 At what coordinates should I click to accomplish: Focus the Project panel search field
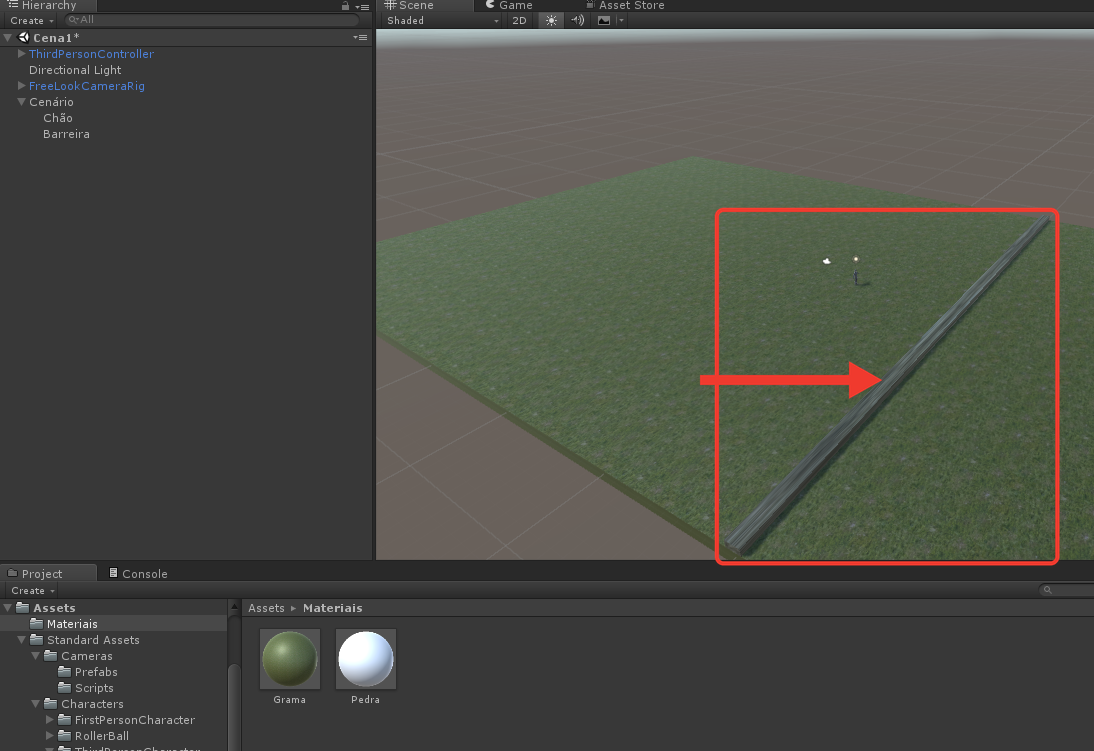click(x=1066, y=590)
